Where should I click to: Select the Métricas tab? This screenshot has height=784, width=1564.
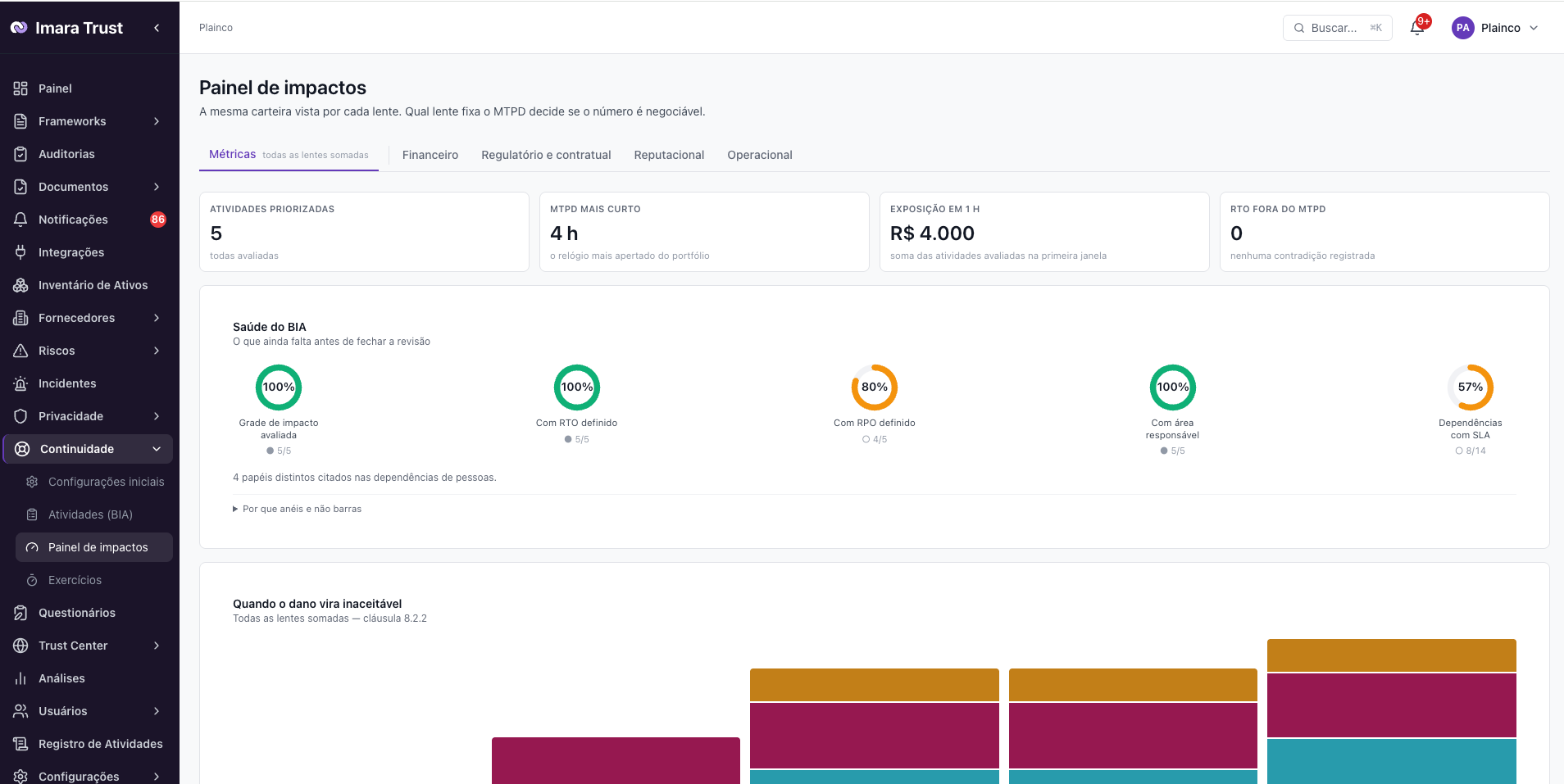tap(289, 154)
